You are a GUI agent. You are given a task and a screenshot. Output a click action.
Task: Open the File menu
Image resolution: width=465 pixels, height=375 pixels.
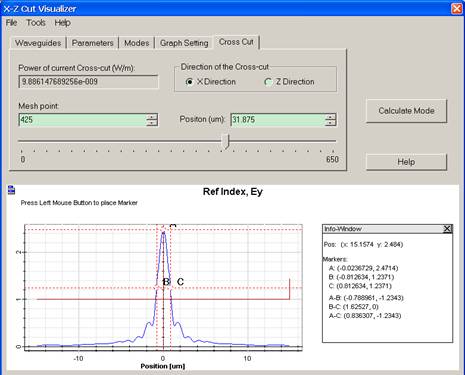(x=11, y=23)
